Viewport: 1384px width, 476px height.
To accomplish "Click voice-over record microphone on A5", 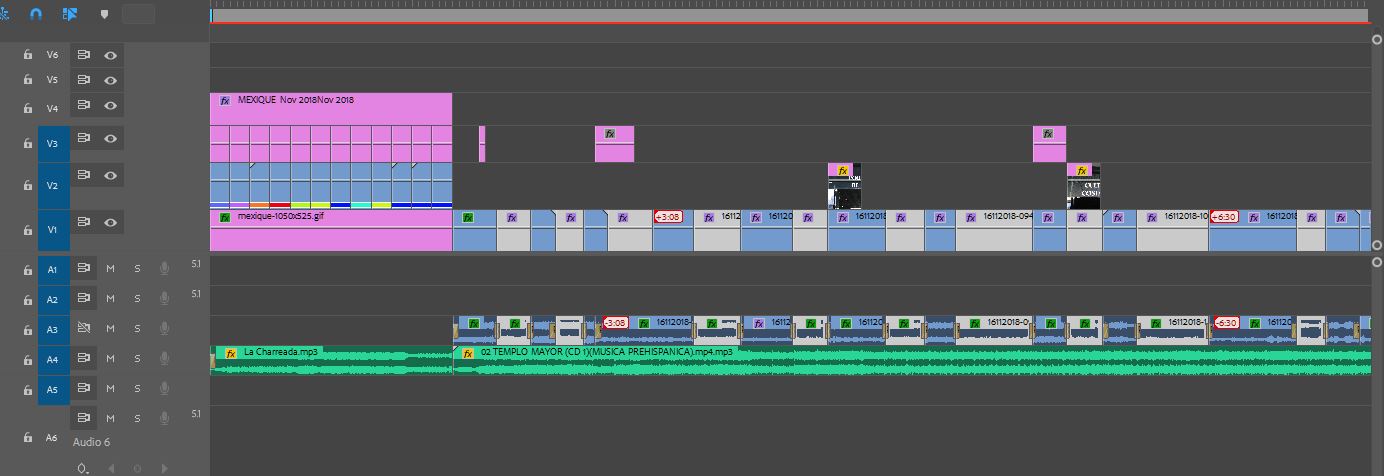I will pos(163,388).
